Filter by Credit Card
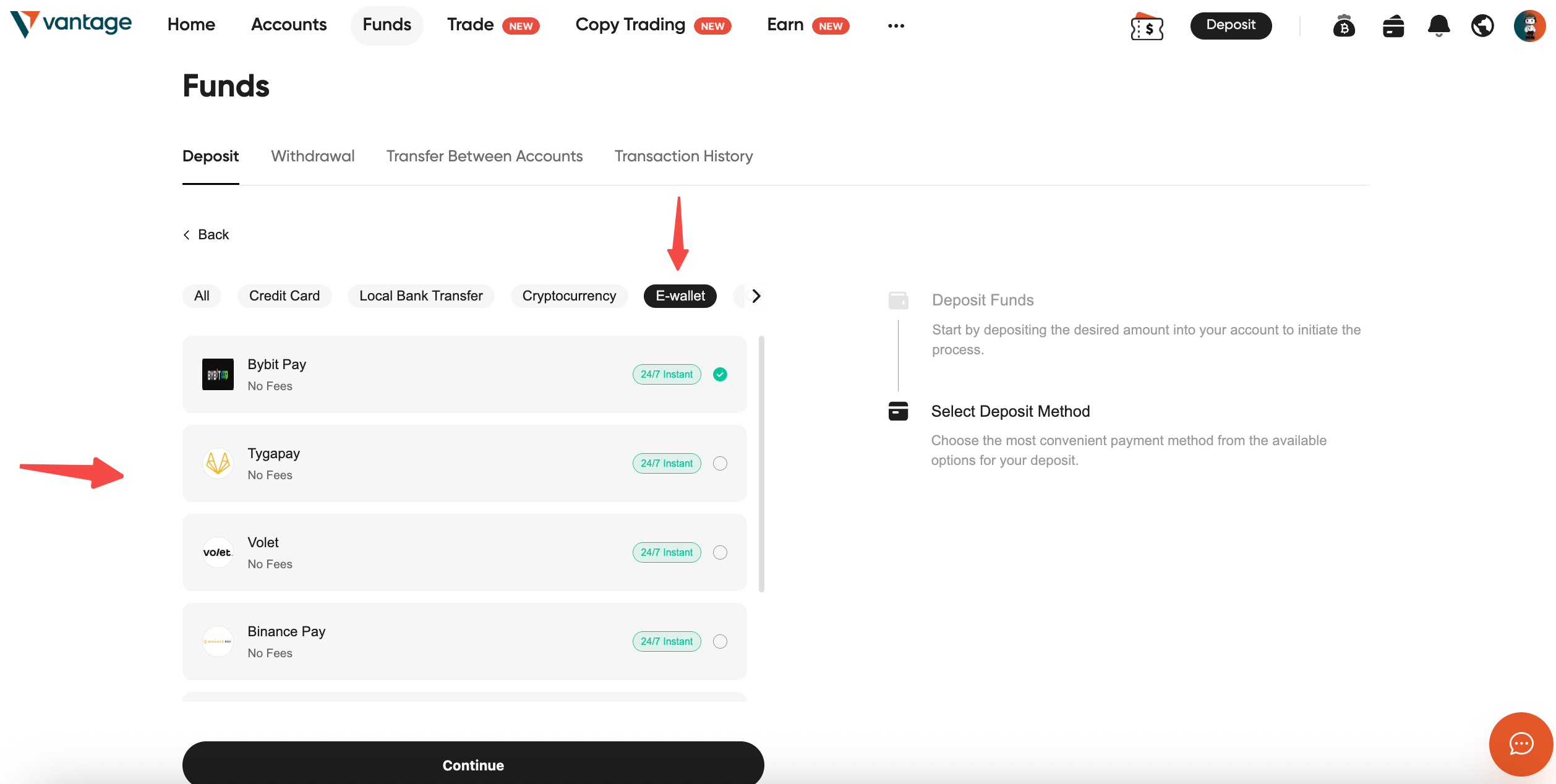This screenshot has height=784, width=1556. (x=284, y=296)
